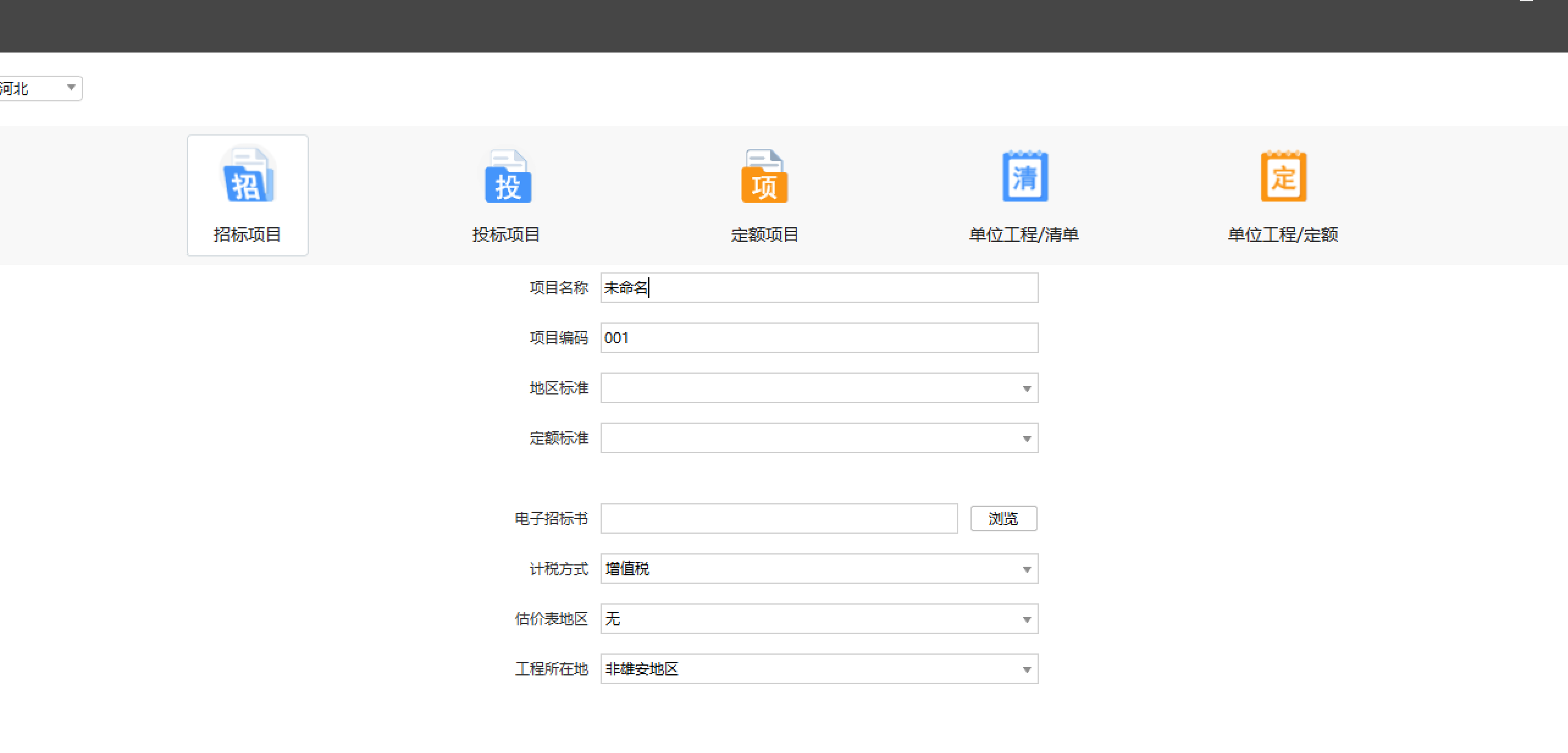Focus the 项目名称 text field
1568x753 pixels.
tap(819, 288)
